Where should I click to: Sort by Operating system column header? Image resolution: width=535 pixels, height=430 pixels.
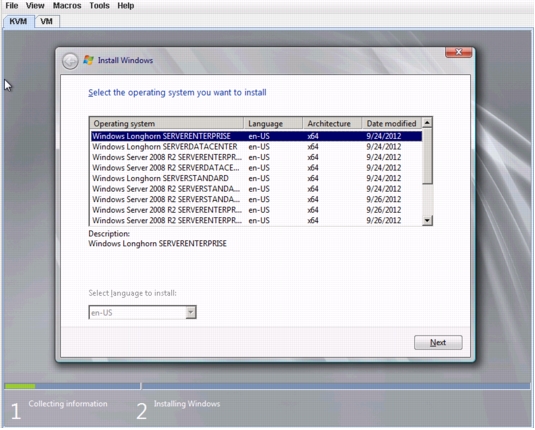tap(167, 123)
